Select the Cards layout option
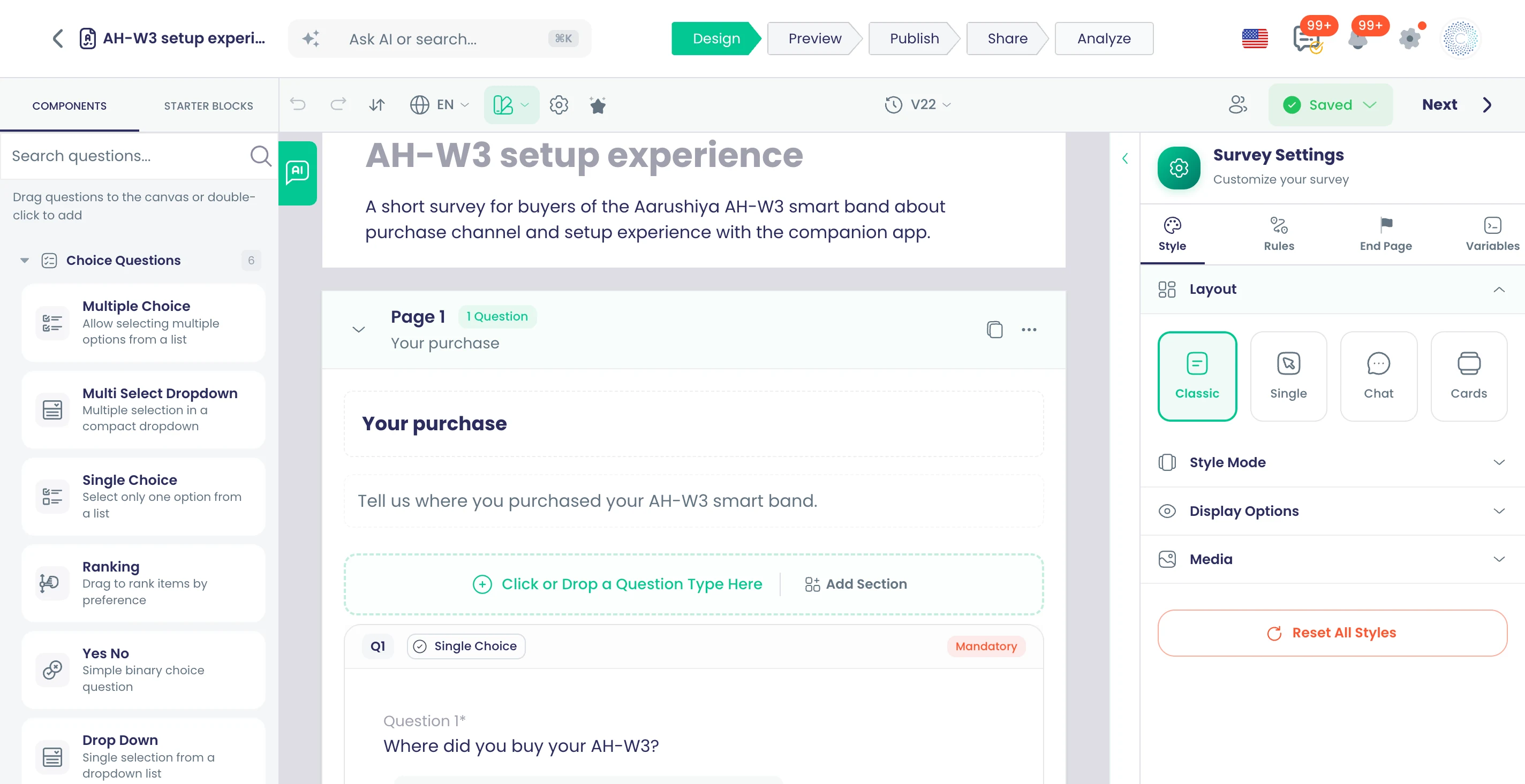 tap(1468, 376)
